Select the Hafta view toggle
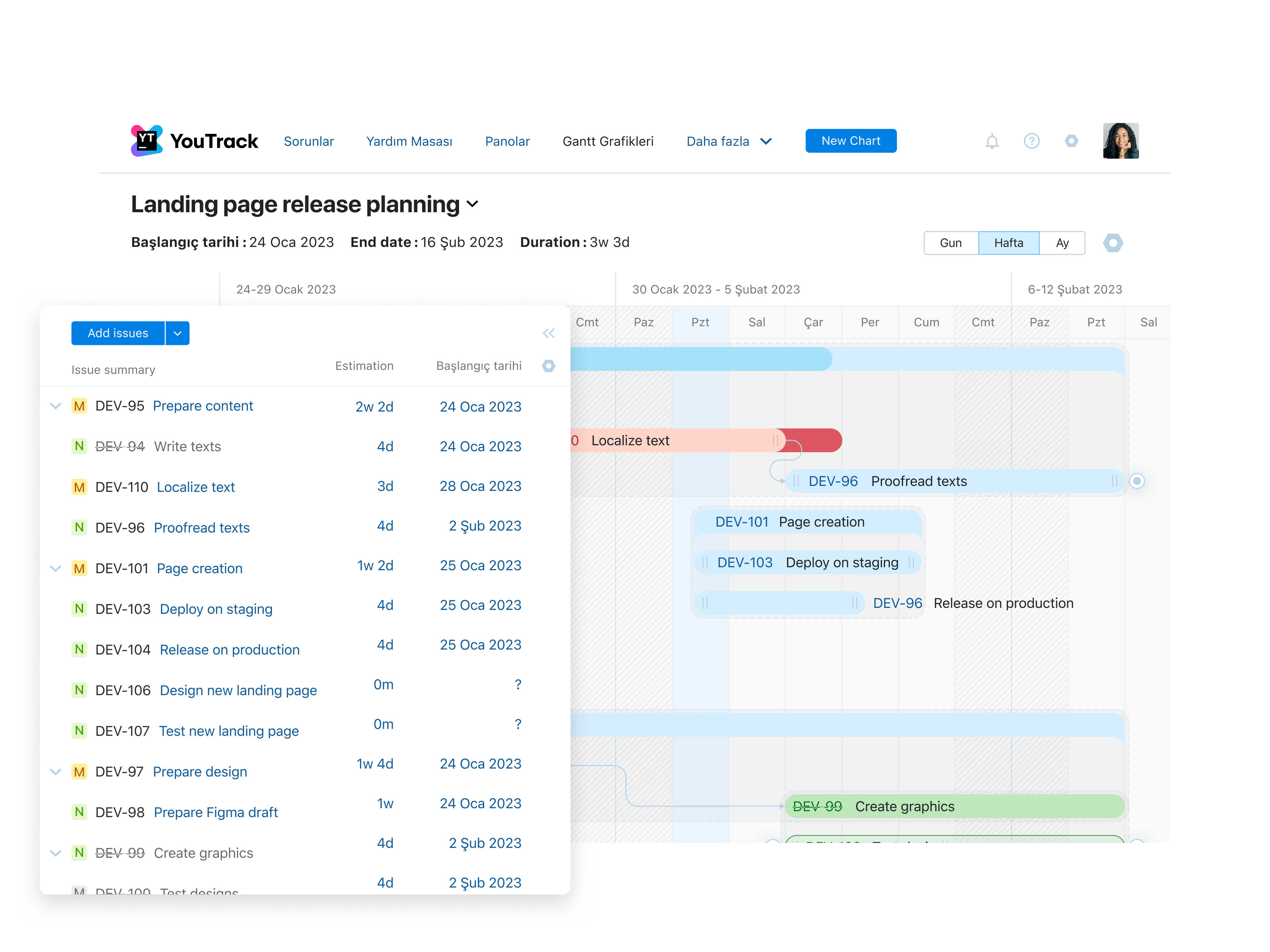Screen dimensions: 1270x952 [x=1009, y=243]
